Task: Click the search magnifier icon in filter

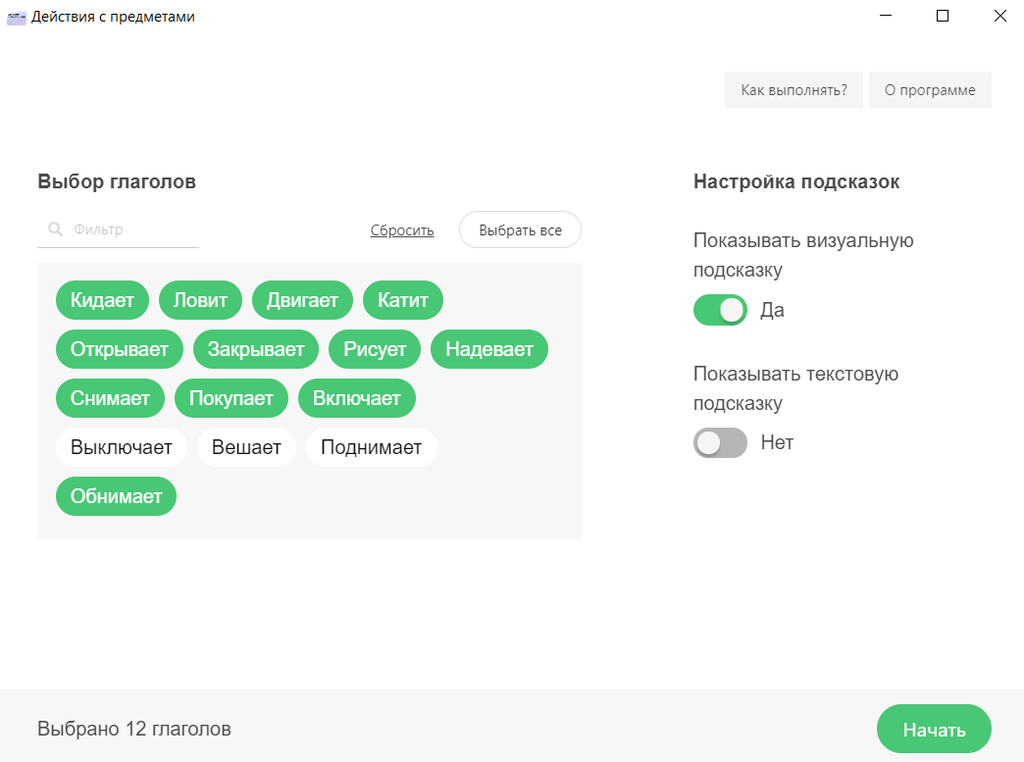Action: click(x=56, y=230)
